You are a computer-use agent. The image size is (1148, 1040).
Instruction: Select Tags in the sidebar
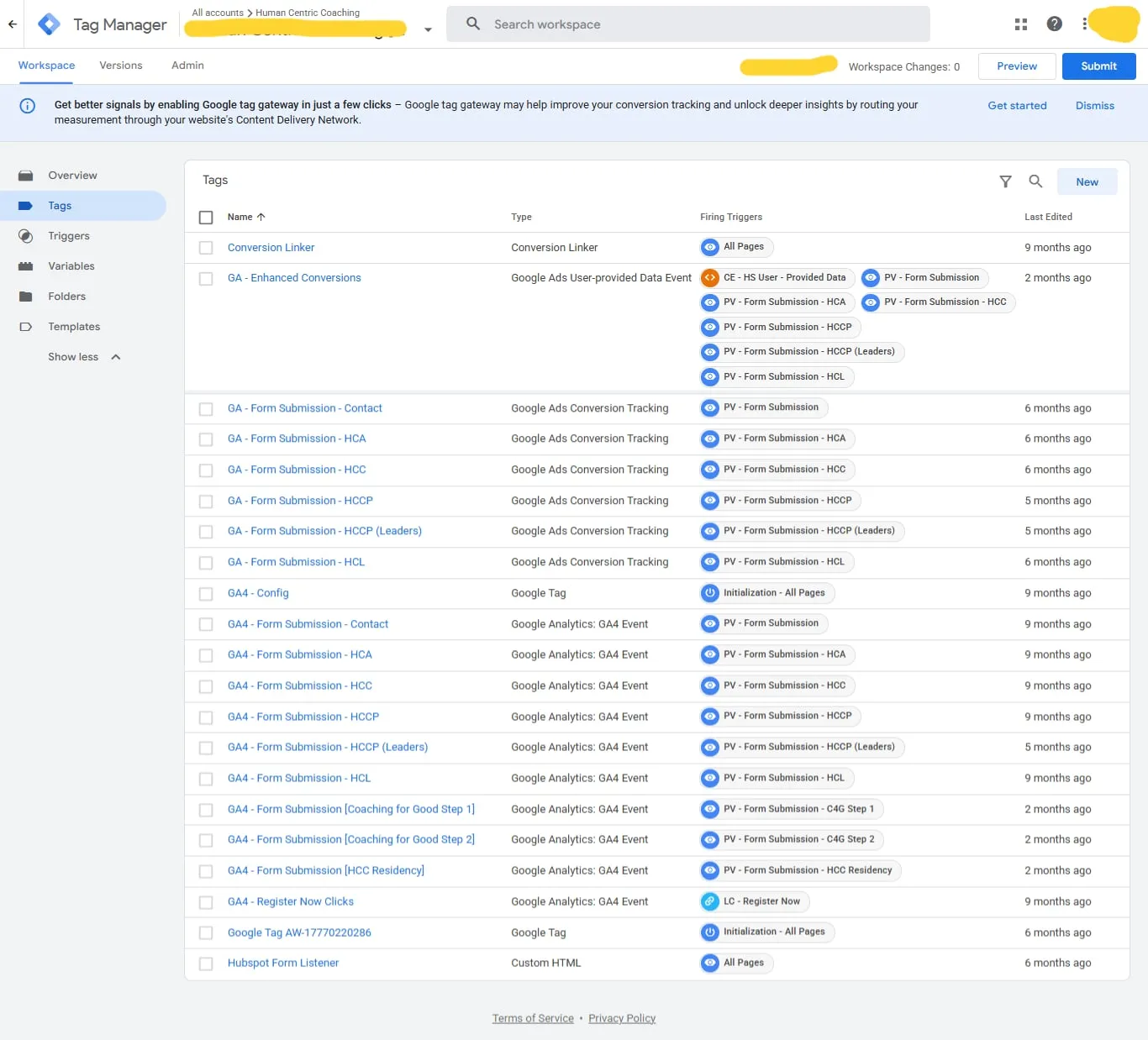tap(83, 206)
